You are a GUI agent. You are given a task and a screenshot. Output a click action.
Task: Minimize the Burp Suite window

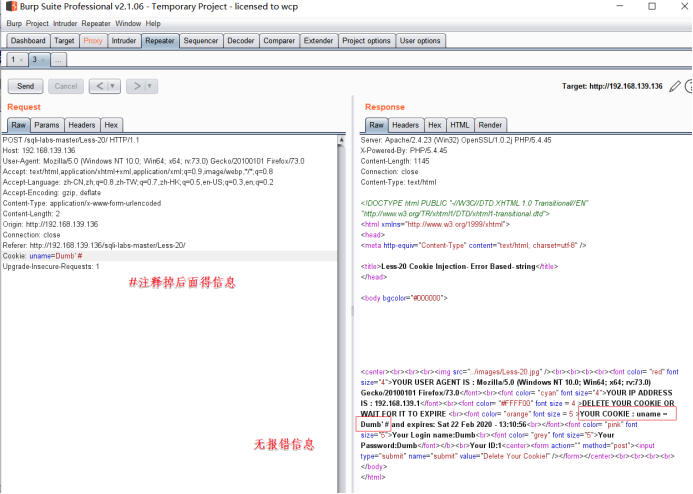pyautogui.click(x=620, y=6)
